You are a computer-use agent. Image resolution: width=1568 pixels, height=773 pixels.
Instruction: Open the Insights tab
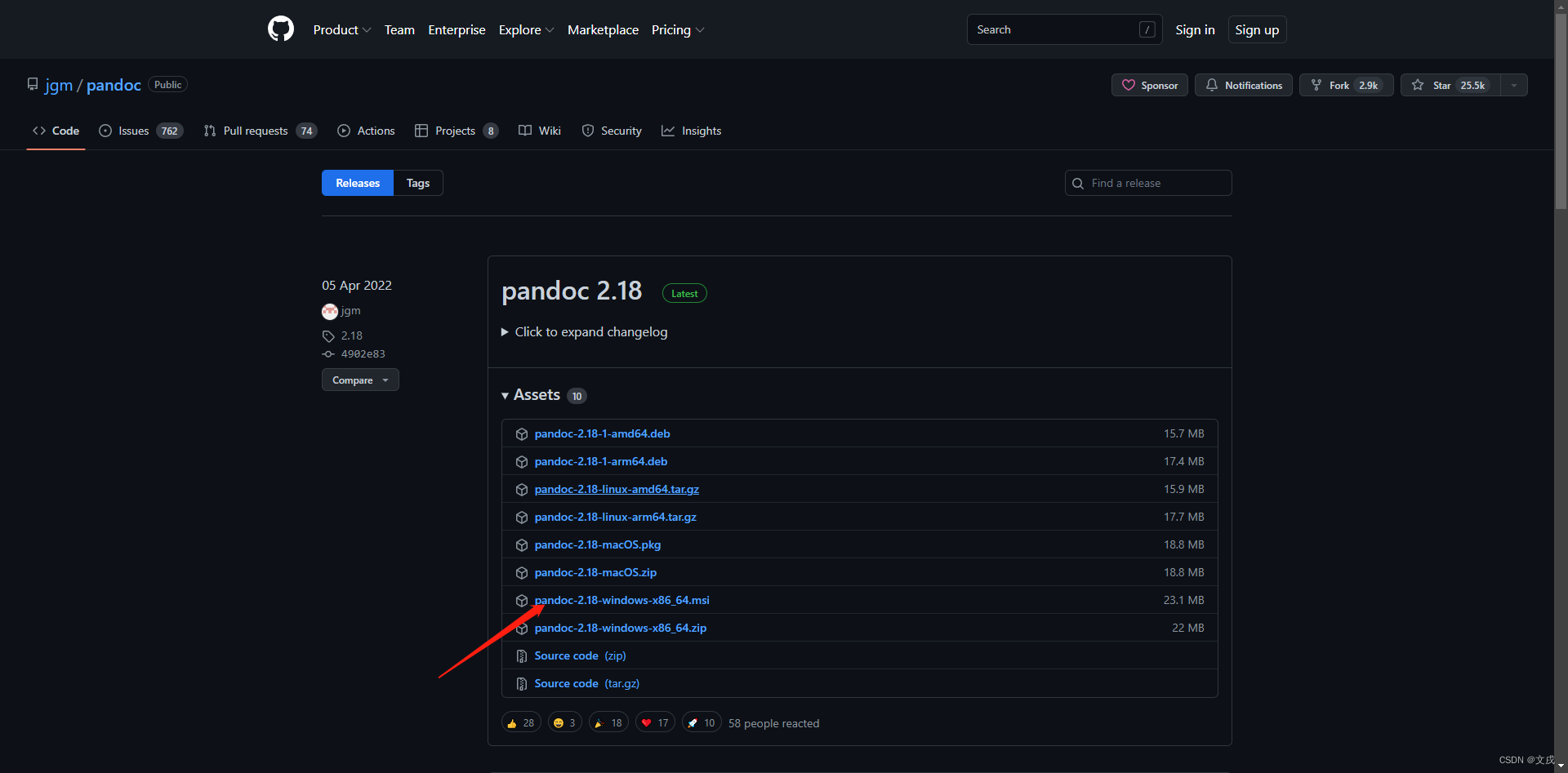tap(692, 131)
